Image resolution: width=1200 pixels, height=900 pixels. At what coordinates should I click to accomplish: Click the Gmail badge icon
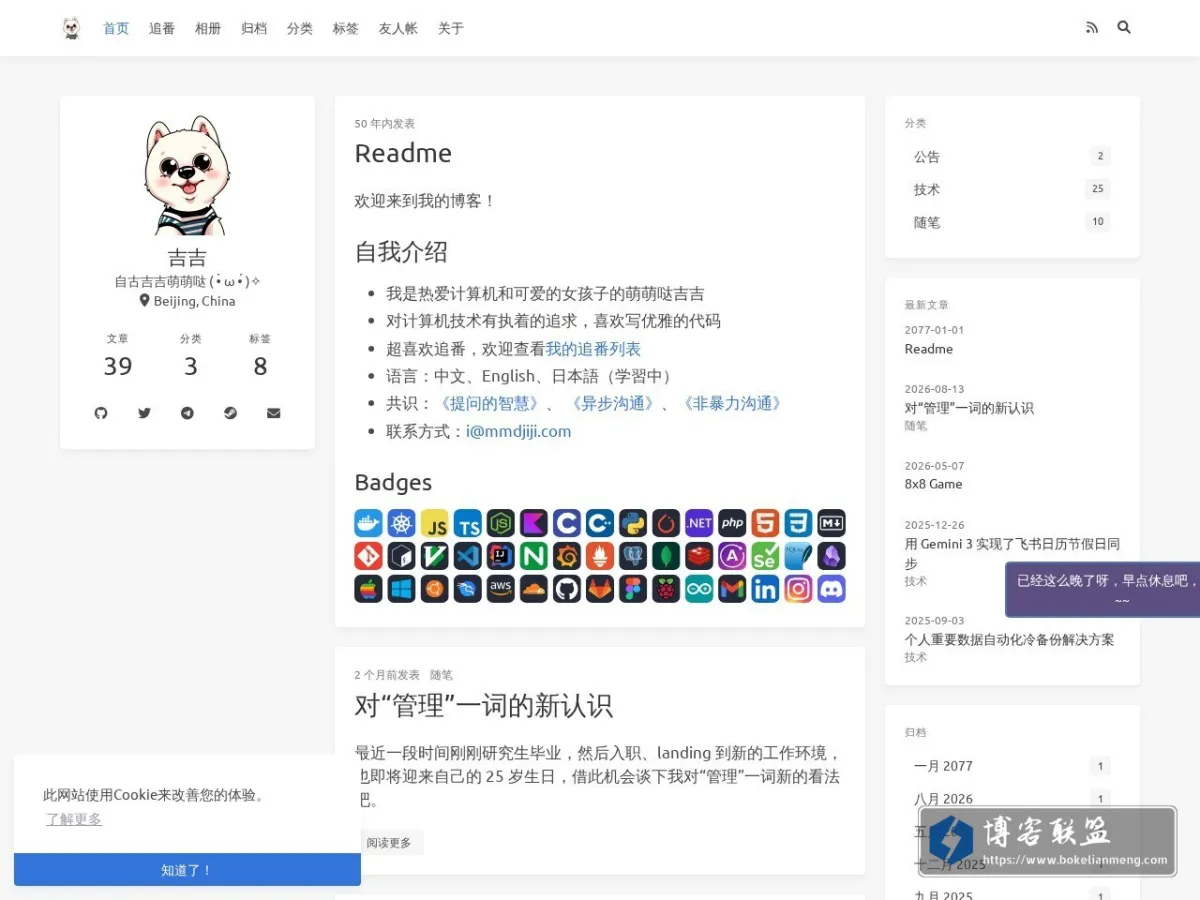pos(732,589)
